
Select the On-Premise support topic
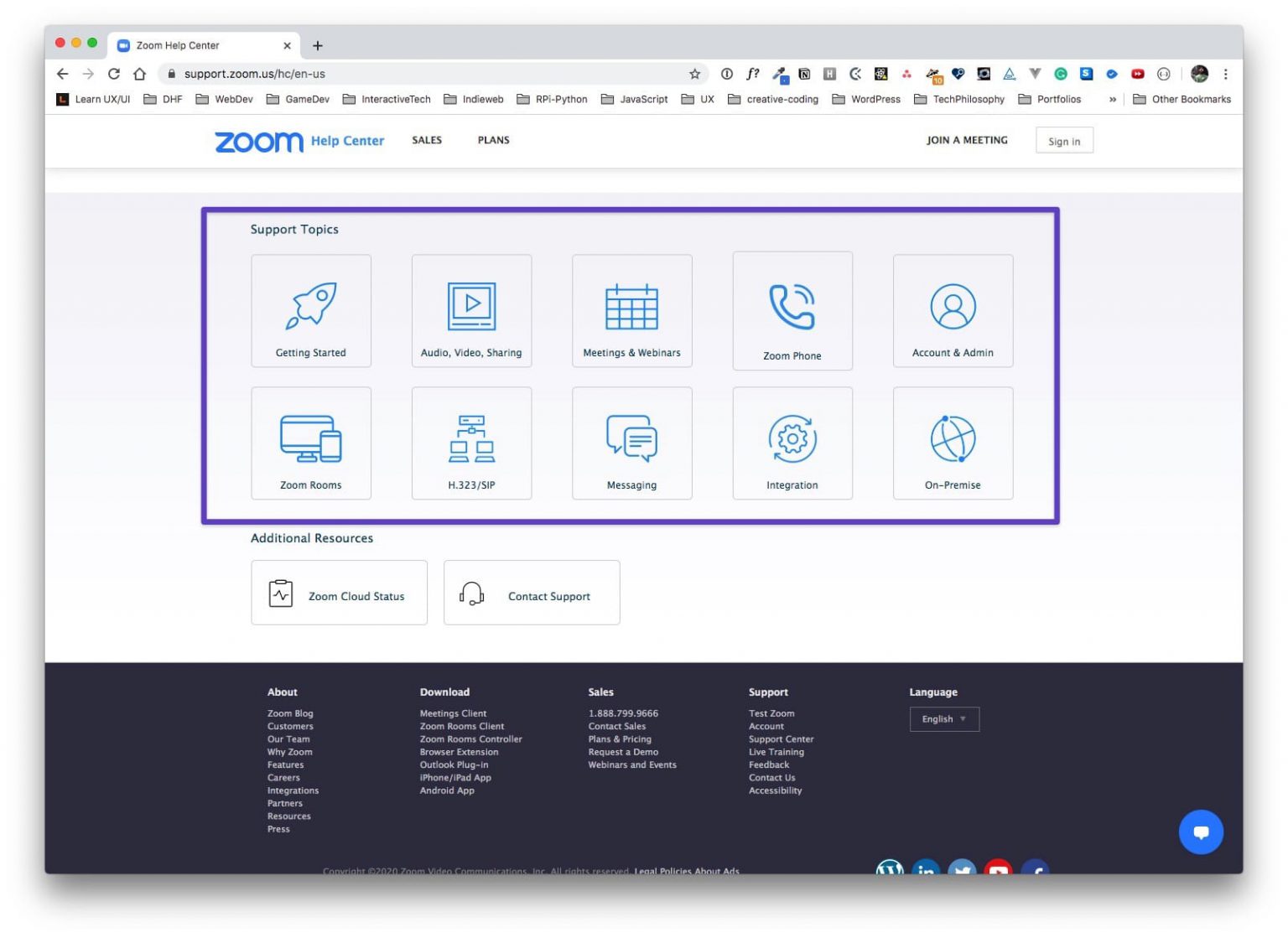click(x=953, y=443)
